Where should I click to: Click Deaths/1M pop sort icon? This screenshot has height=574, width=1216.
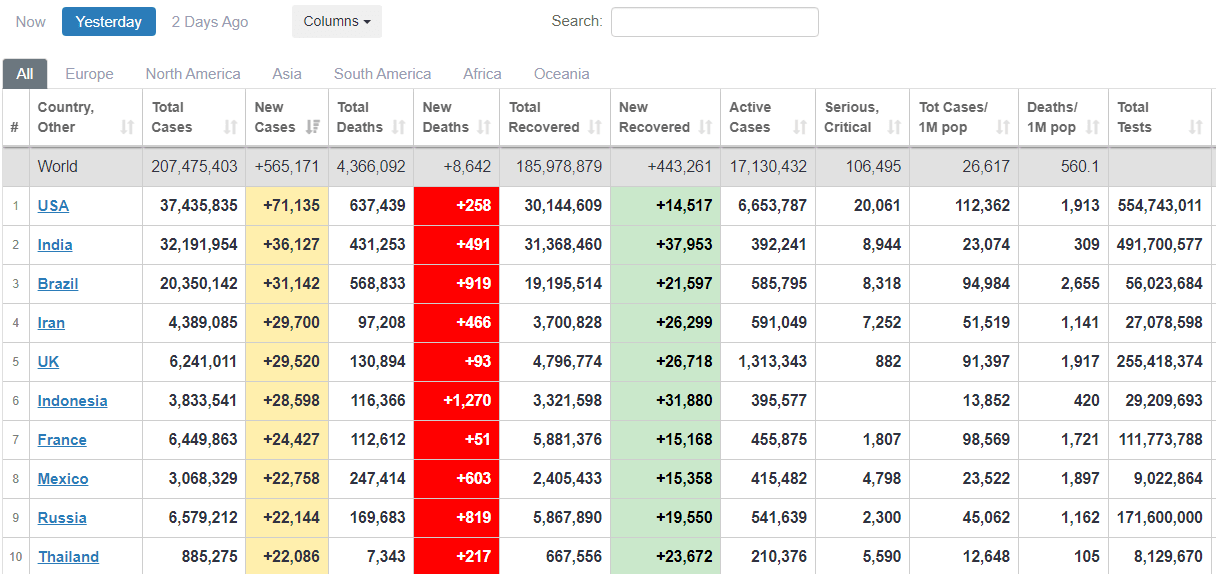click(x=1092, y=127)
